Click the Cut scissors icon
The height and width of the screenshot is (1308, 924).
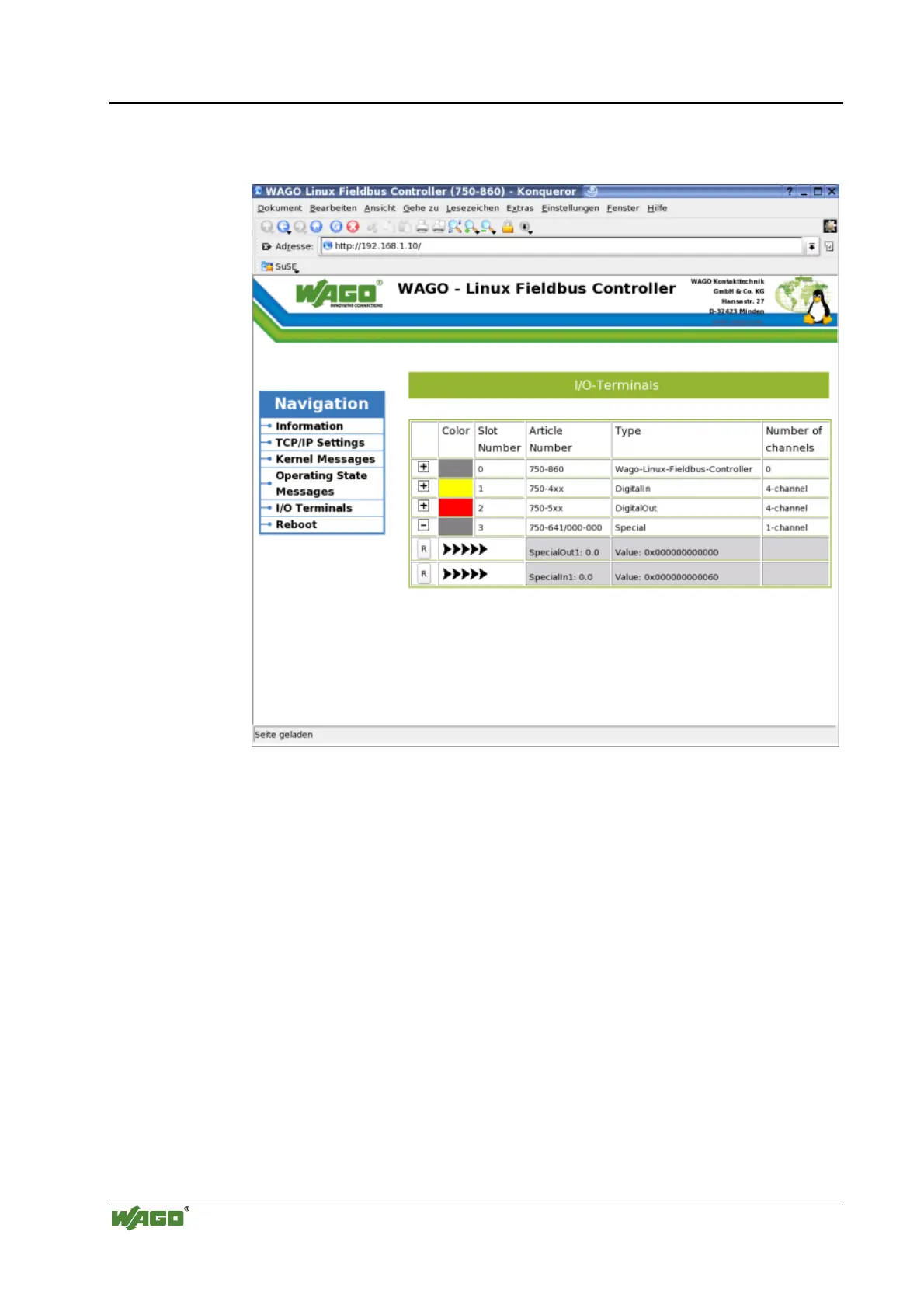[x=373, y=227]
